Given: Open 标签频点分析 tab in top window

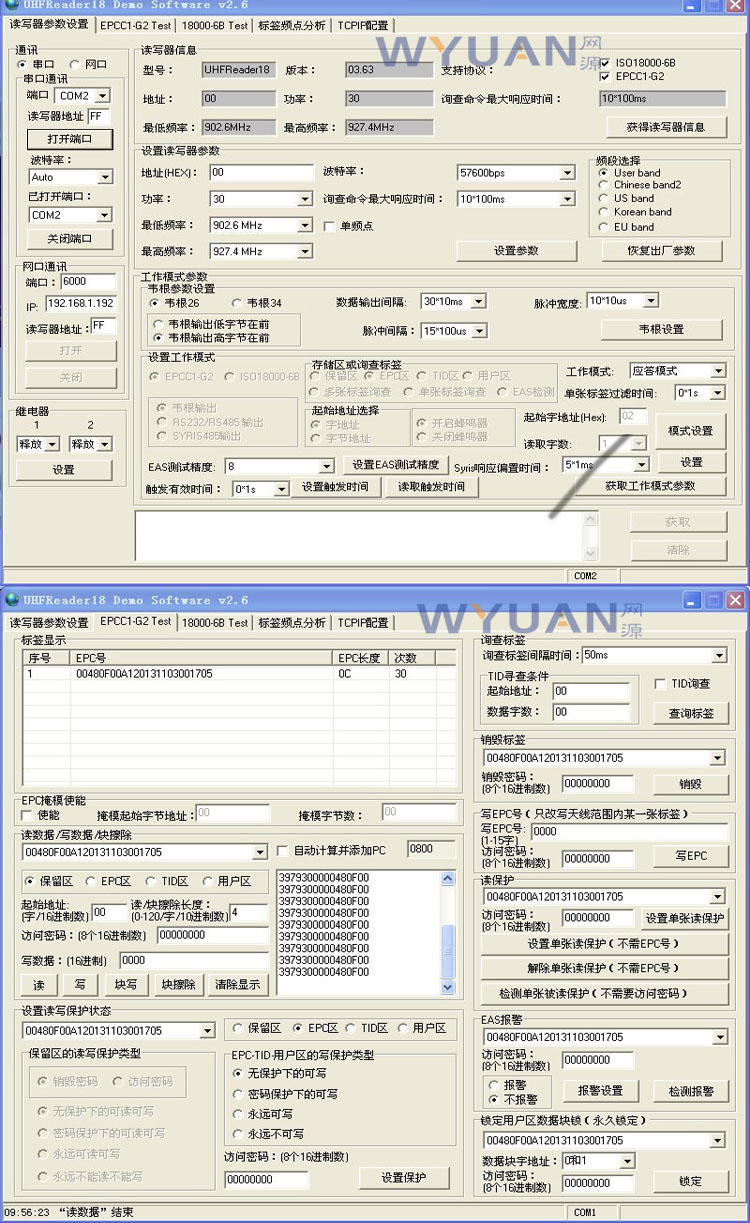Looking at the screenshot, I should click(x=291, y=25).
